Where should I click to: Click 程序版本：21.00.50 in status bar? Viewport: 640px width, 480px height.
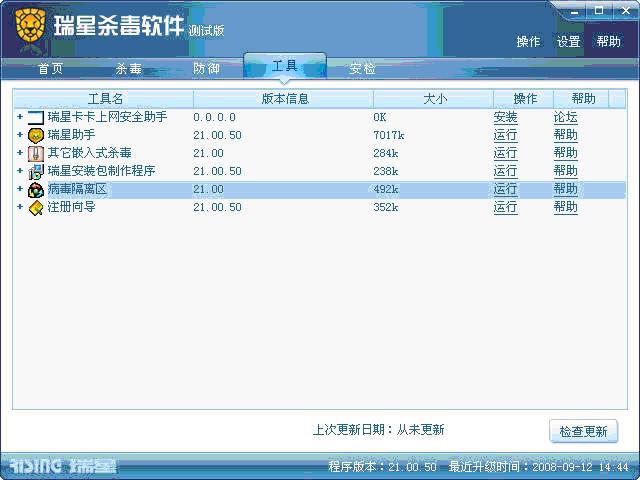coord(382,467)
